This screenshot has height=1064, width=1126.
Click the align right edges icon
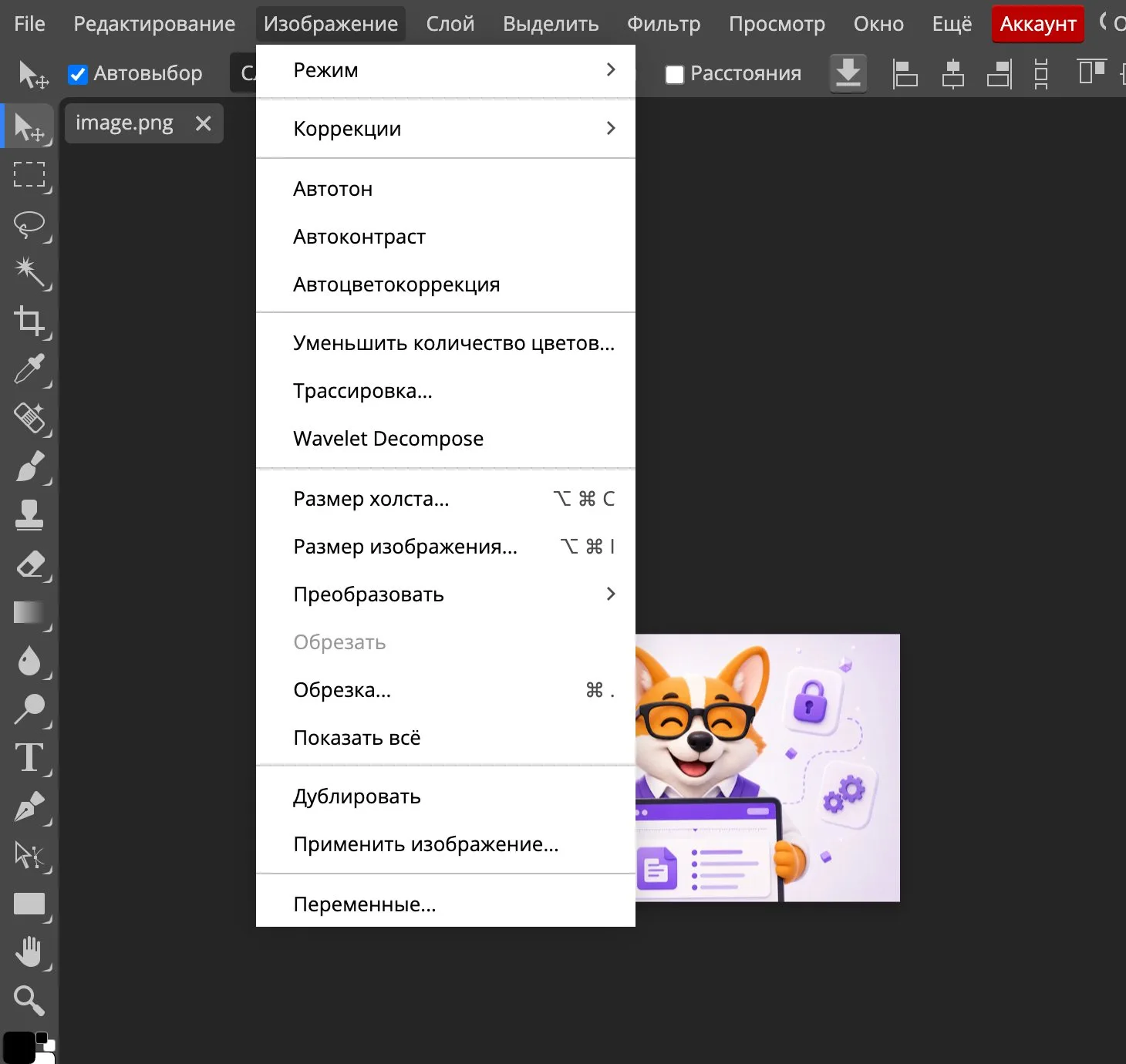pyautogui.click(x=1000, y=74)
